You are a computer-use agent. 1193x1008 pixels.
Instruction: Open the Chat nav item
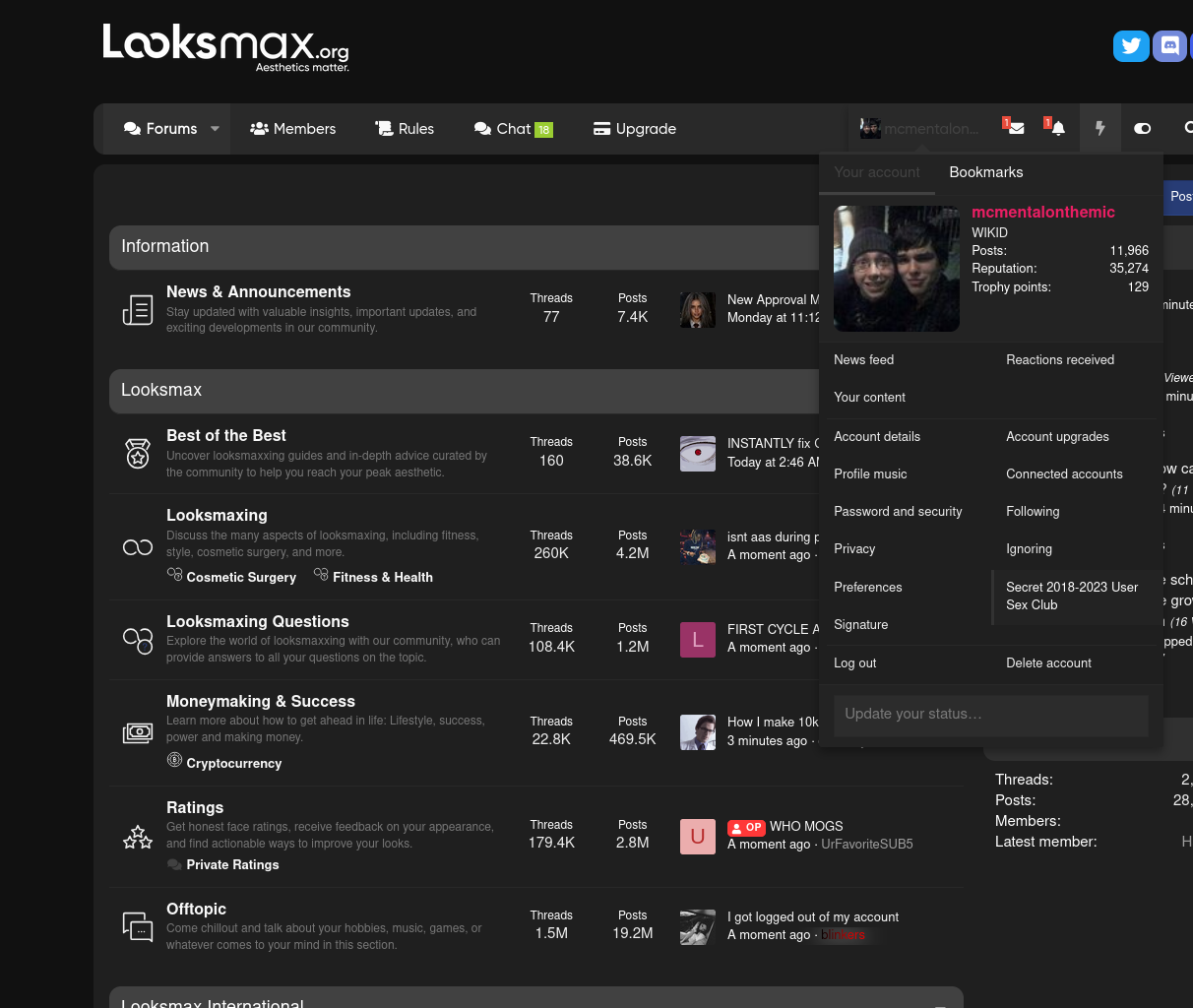[513, 129]
